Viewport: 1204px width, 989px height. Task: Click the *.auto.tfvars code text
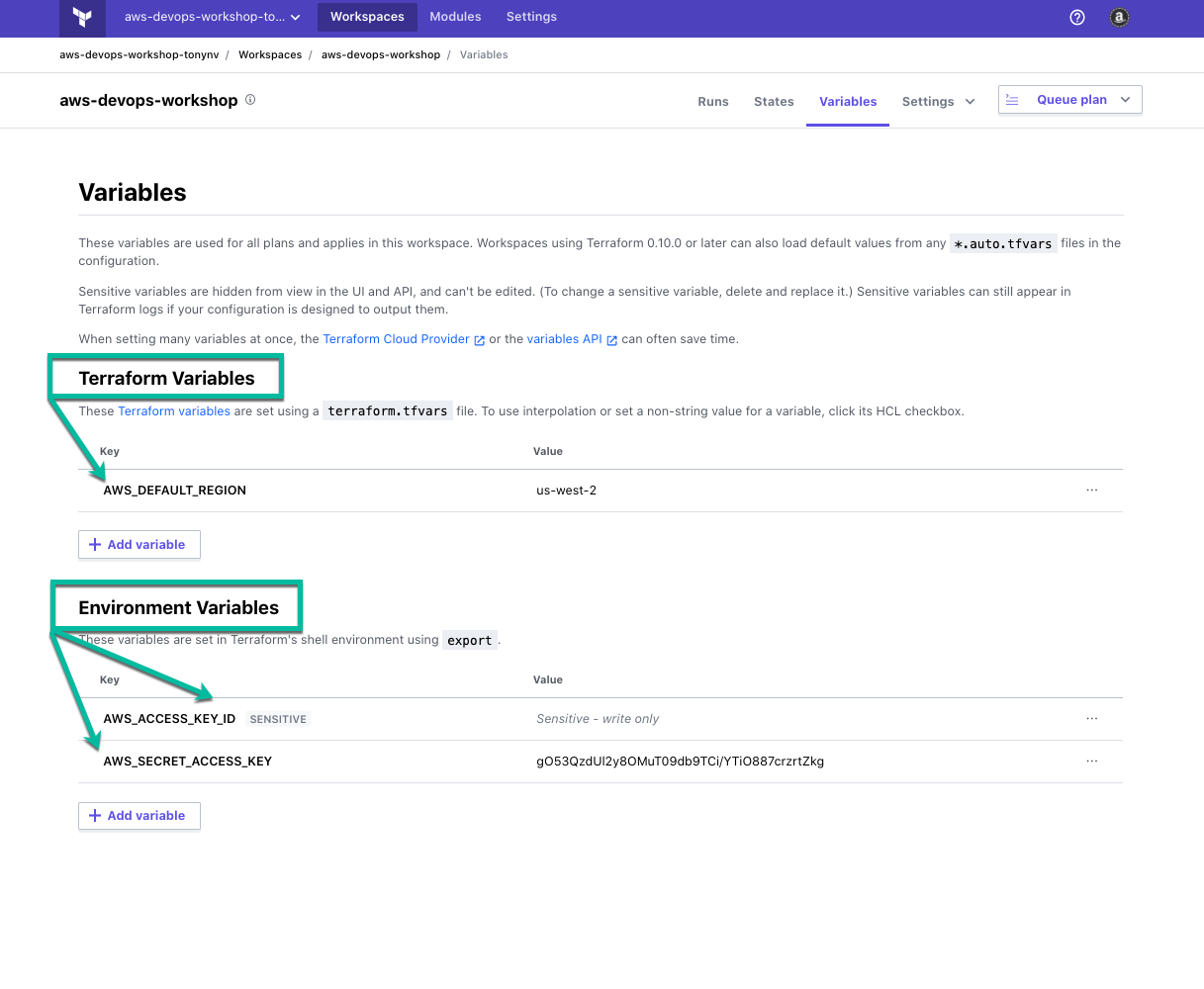point(1003,243)
